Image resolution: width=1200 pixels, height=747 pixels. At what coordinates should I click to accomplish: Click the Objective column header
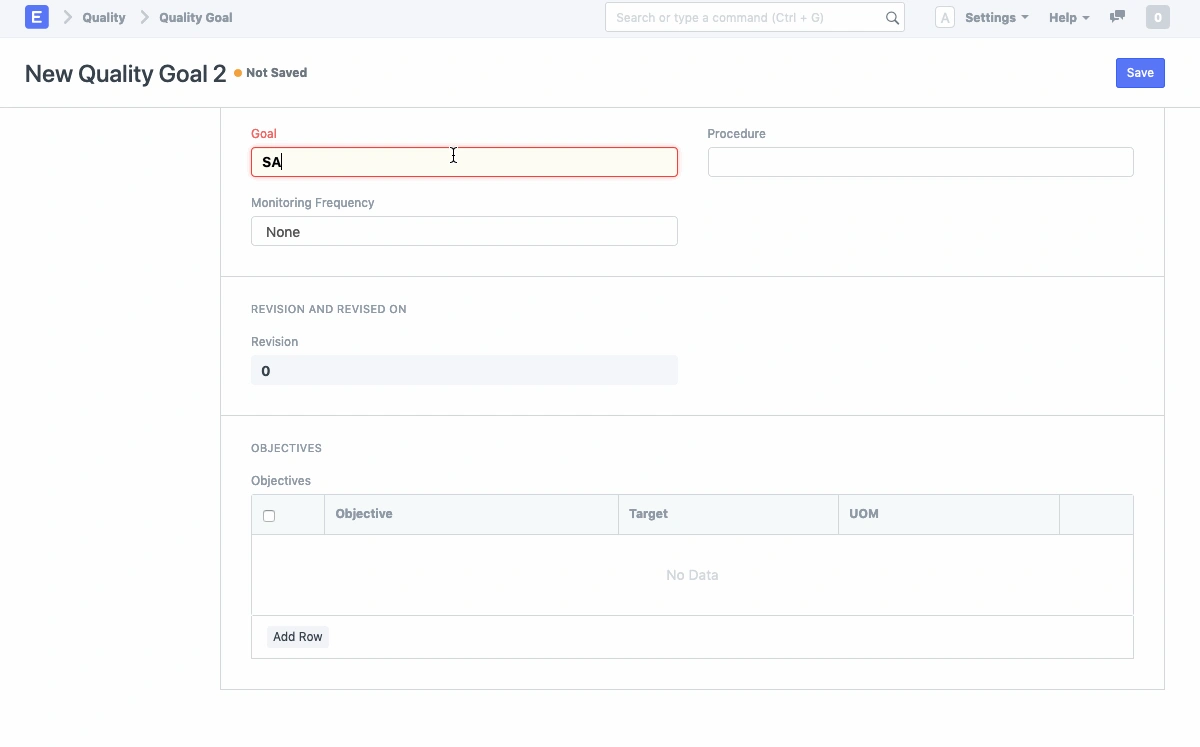(364, 514)
